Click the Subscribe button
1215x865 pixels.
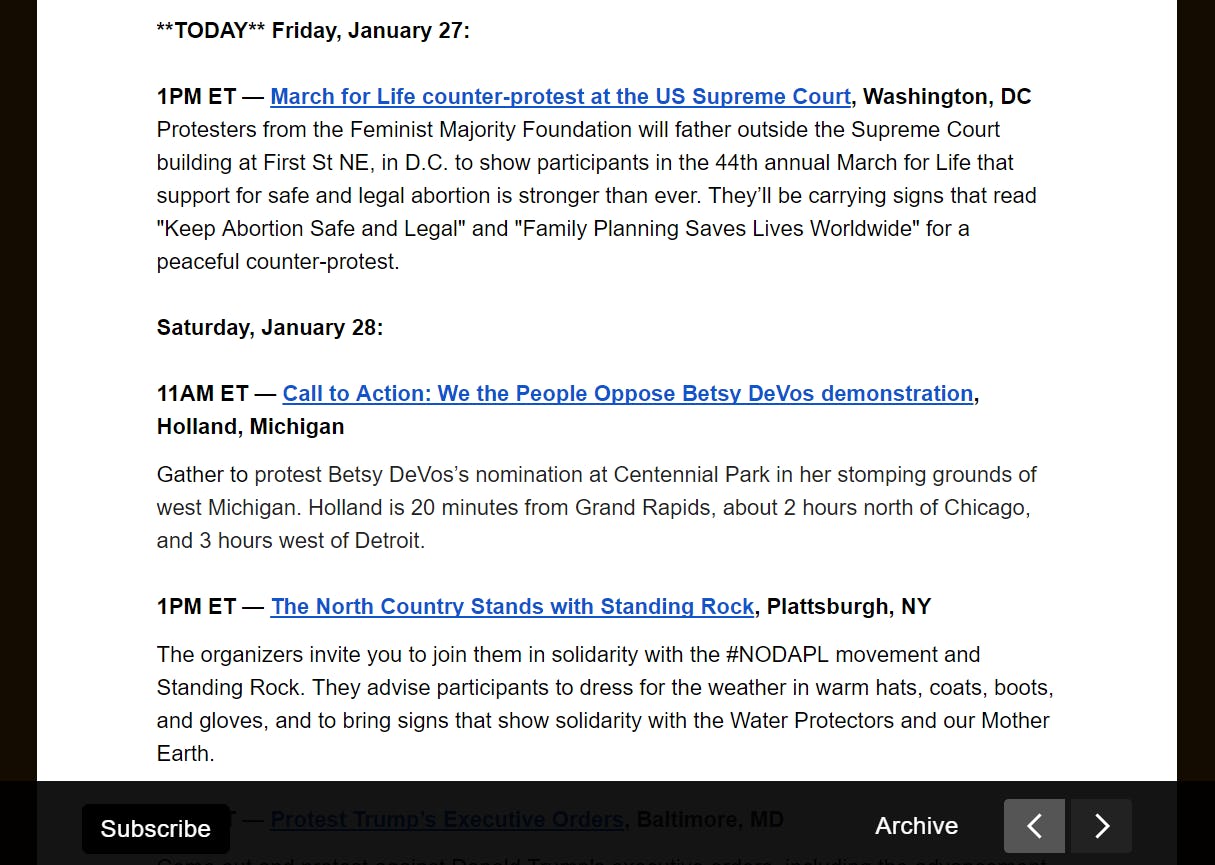click(156, 829)
